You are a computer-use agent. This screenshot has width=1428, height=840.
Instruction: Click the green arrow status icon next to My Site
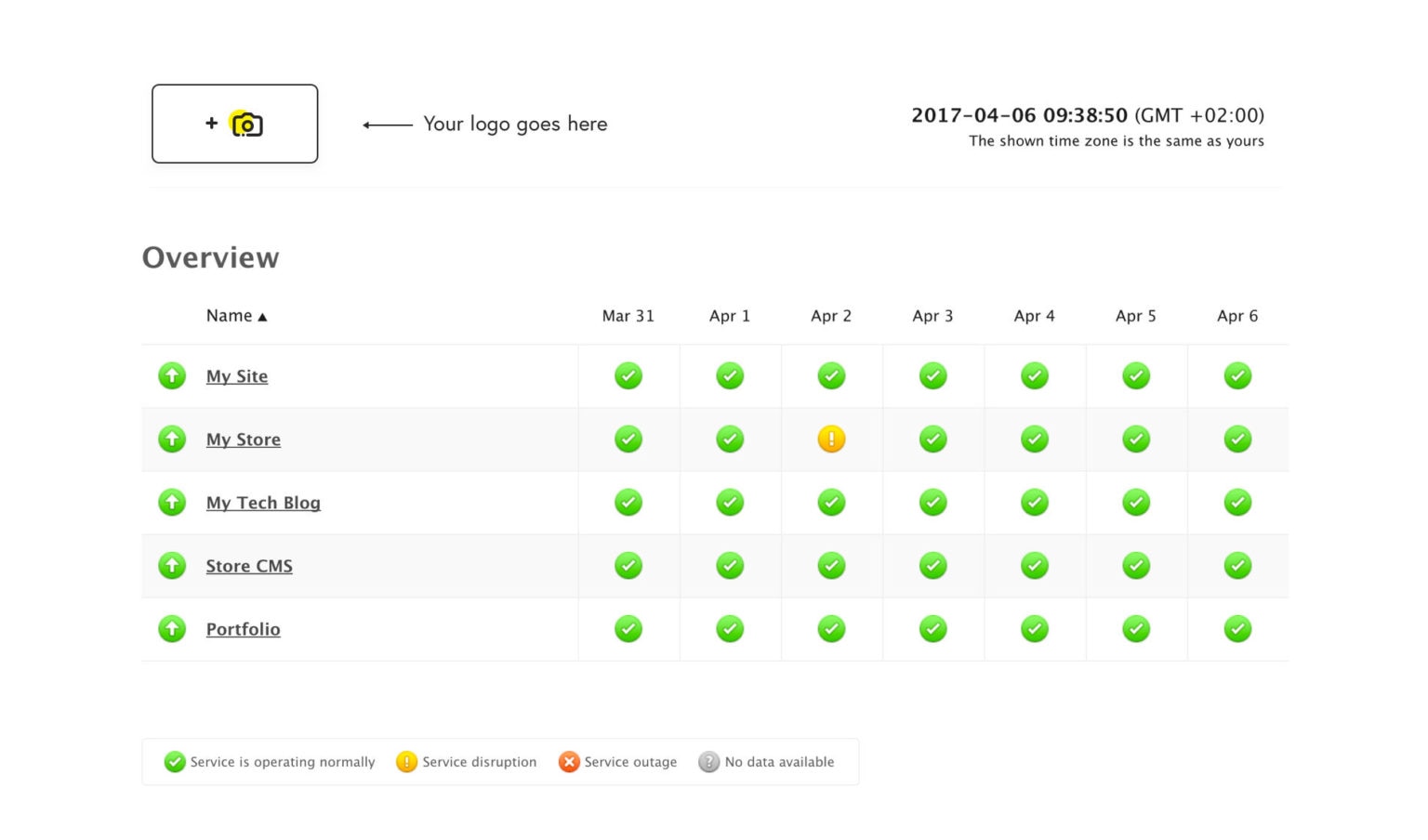172,375
